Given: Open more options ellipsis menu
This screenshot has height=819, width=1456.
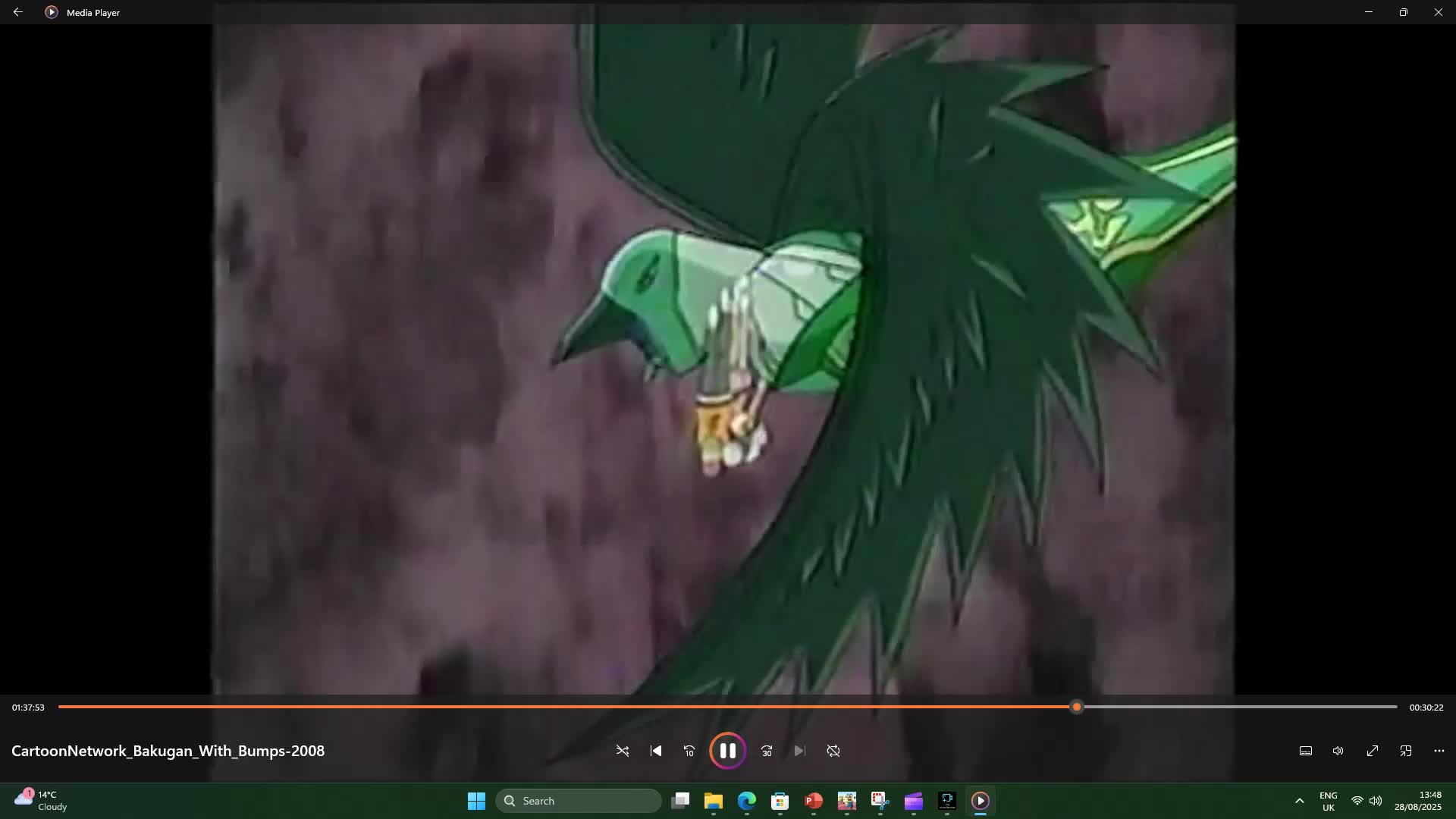Looking at the screenshot, I should pos(1439,751).
